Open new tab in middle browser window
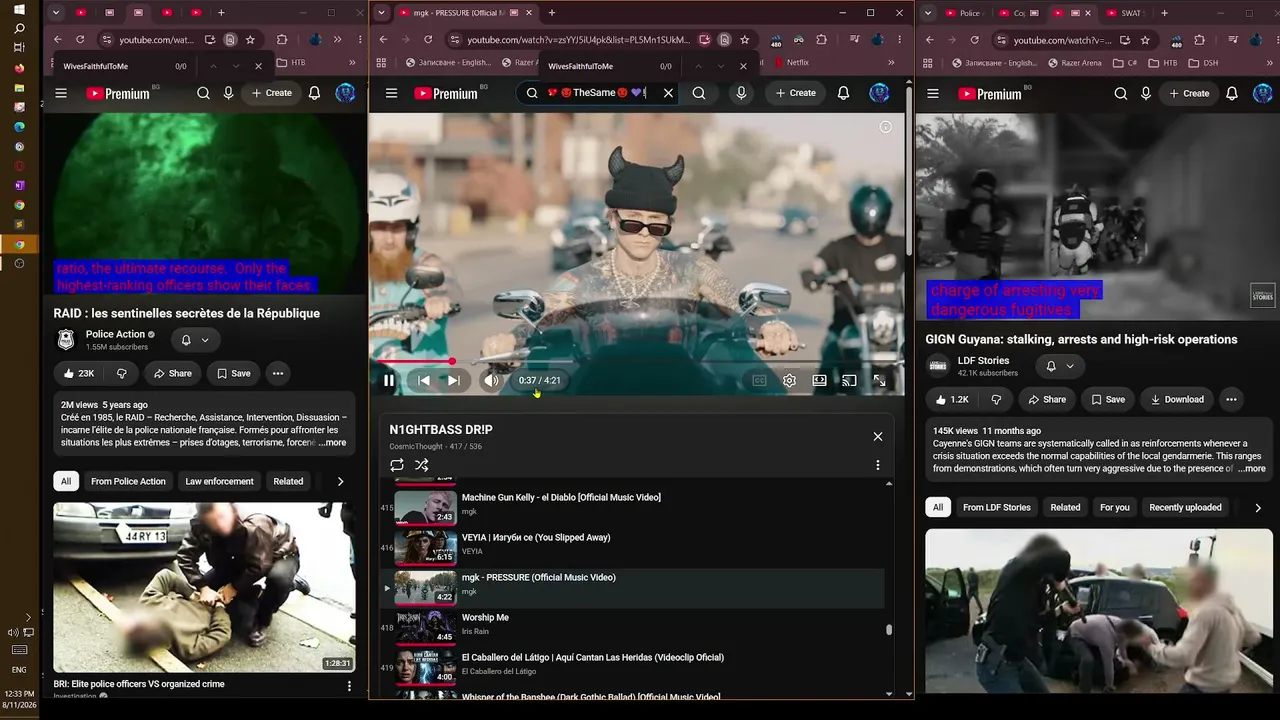 point(551,13)
